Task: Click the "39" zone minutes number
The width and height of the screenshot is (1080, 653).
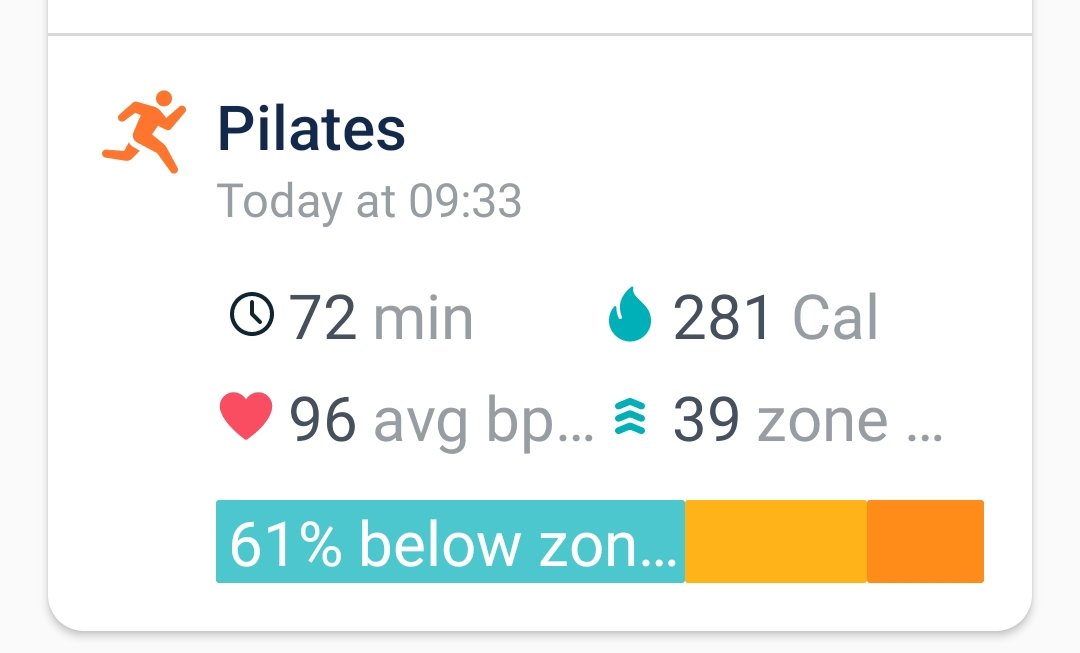Action: pos(706,420)
